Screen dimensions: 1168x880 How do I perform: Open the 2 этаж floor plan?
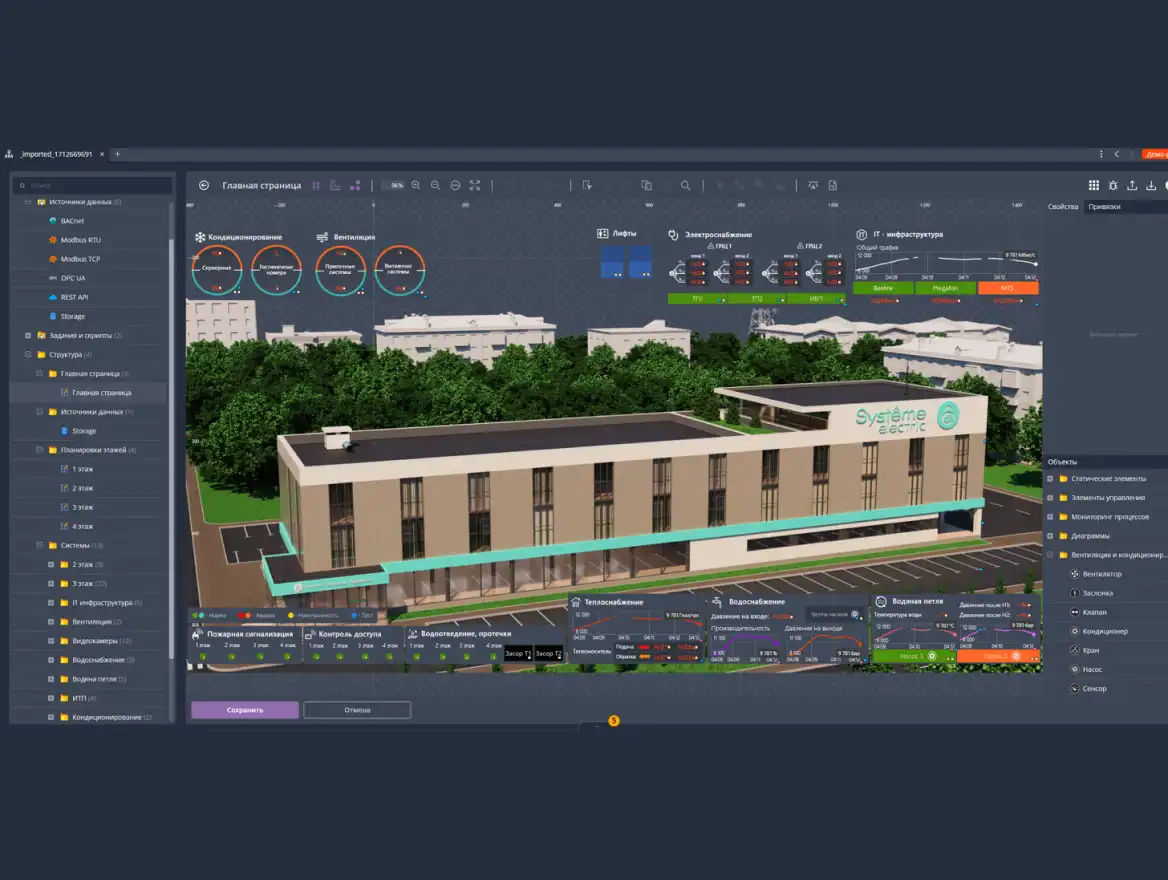click(x=82, y=488)
